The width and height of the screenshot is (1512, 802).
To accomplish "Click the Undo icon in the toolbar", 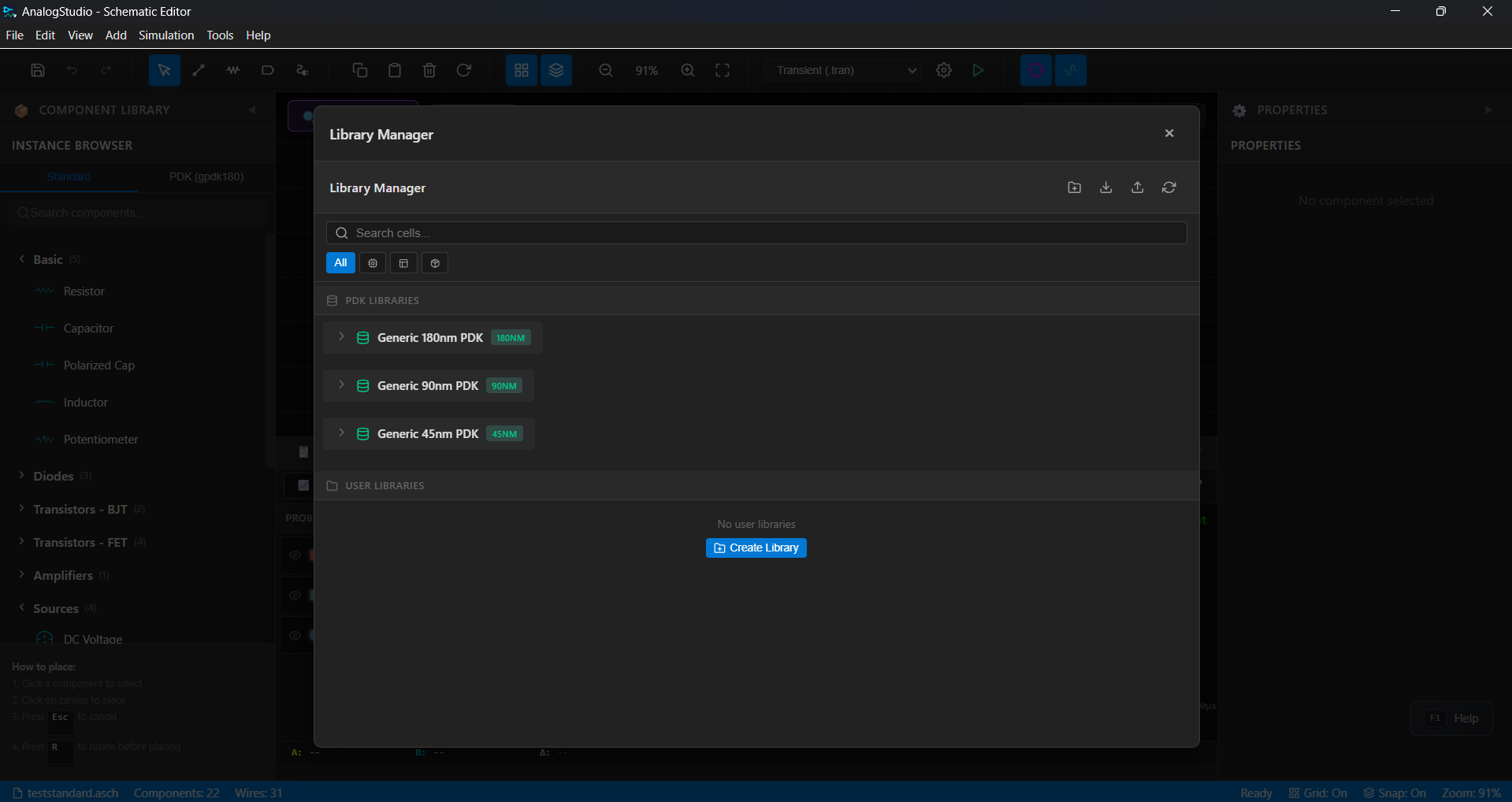I will point(72,70).
